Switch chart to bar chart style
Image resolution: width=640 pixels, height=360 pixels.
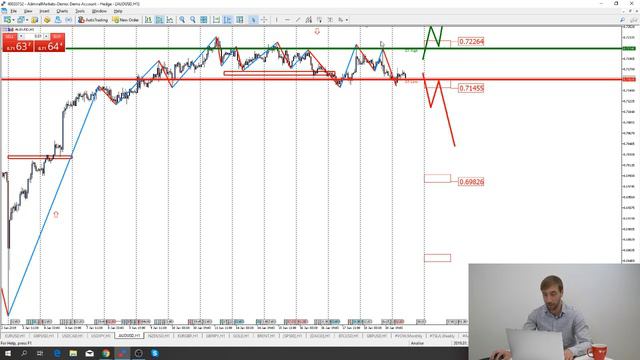149,20
